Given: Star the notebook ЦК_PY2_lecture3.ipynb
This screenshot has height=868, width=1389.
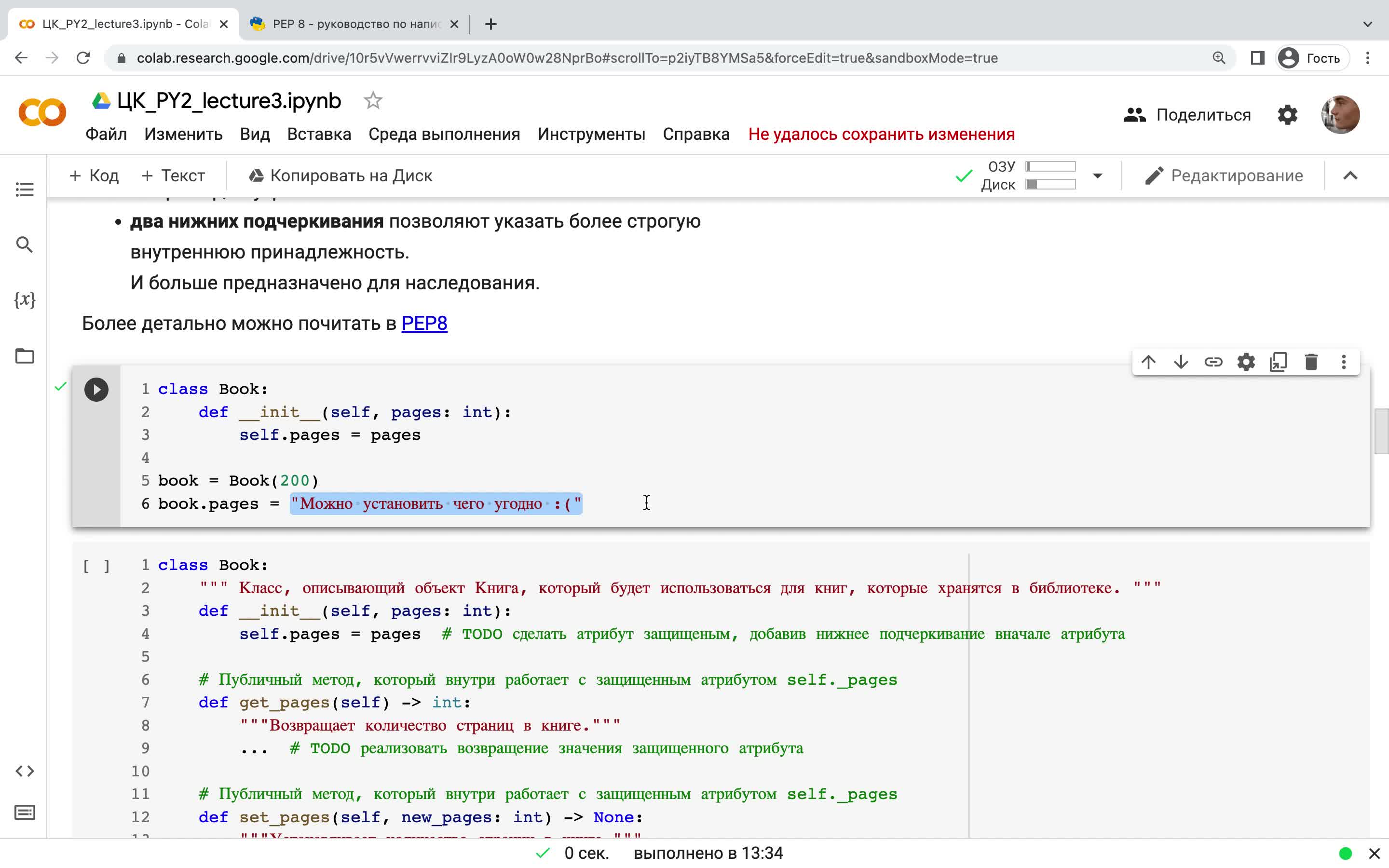Looking at the screenshot, I should click(x=373, y=100).
